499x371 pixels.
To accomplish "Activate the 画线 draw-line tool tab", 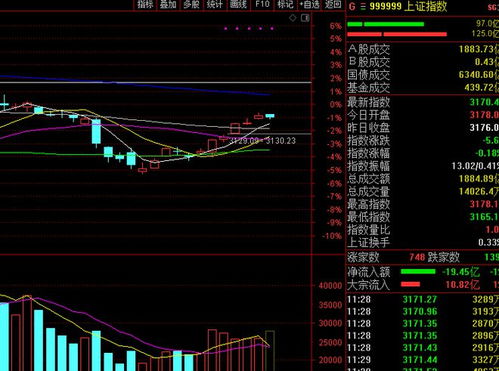I will pos(238,4).
